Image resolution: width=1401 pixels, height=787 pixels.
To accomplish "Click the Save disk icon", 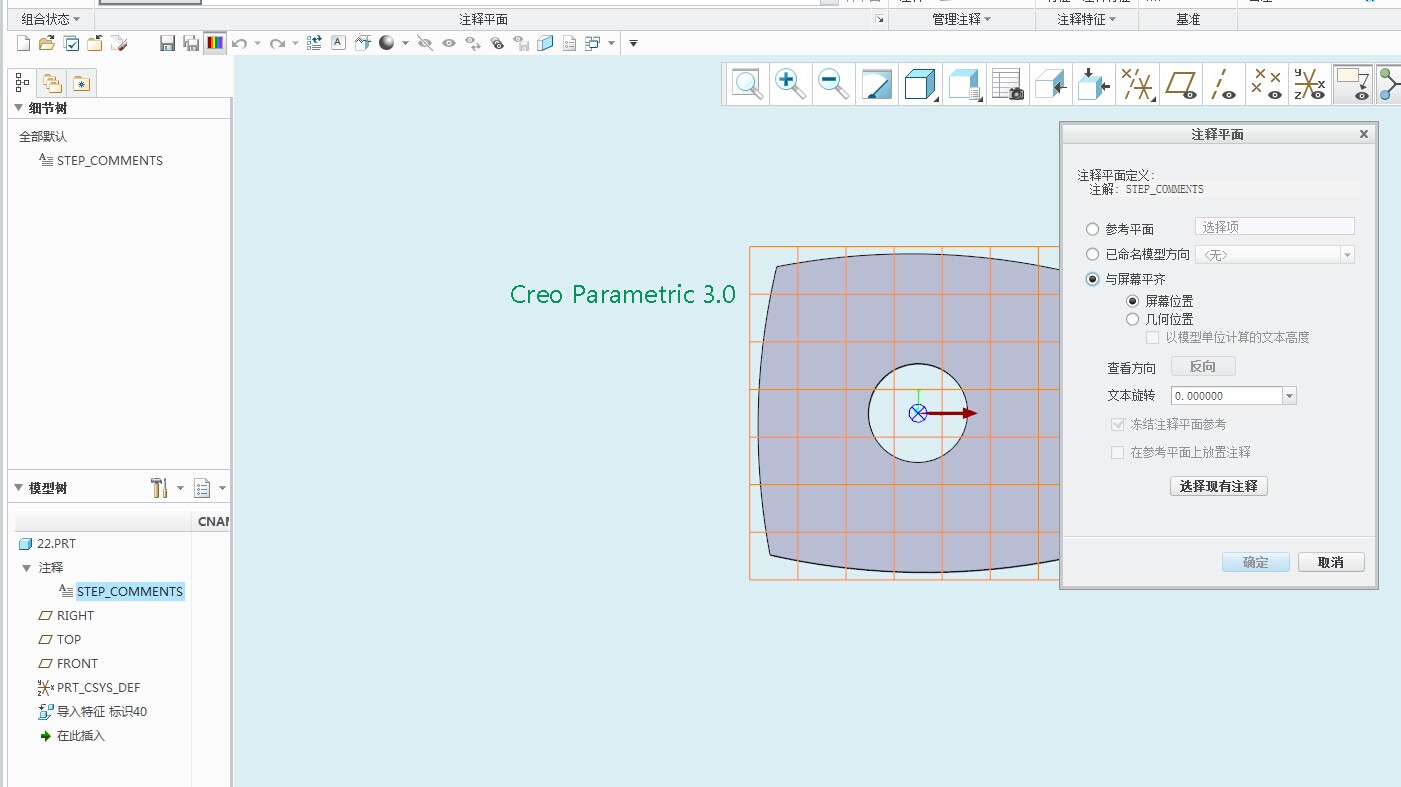I will [168, 43].
